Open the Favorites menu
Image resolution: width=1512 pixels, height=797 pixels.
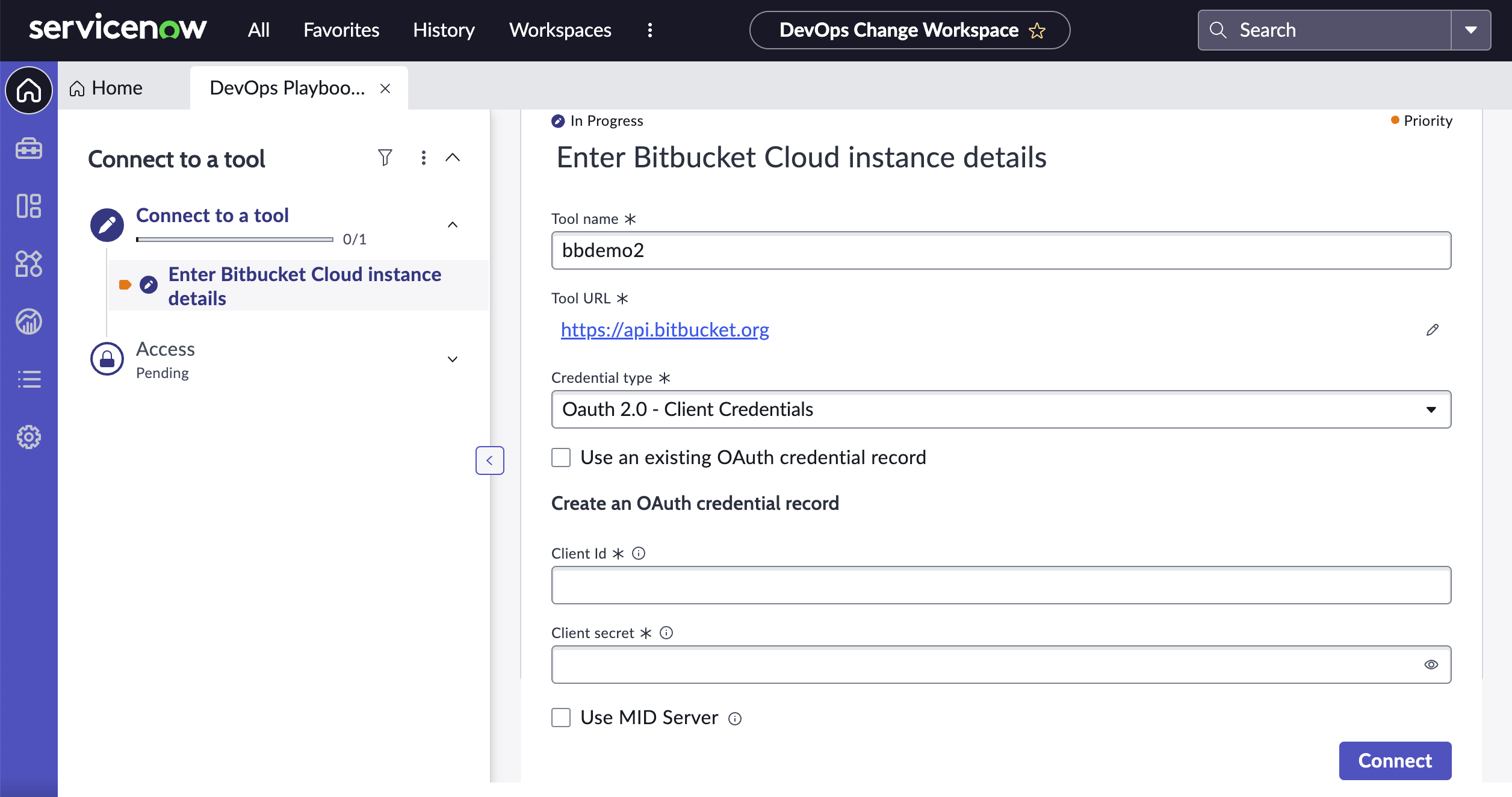(341, 30)
